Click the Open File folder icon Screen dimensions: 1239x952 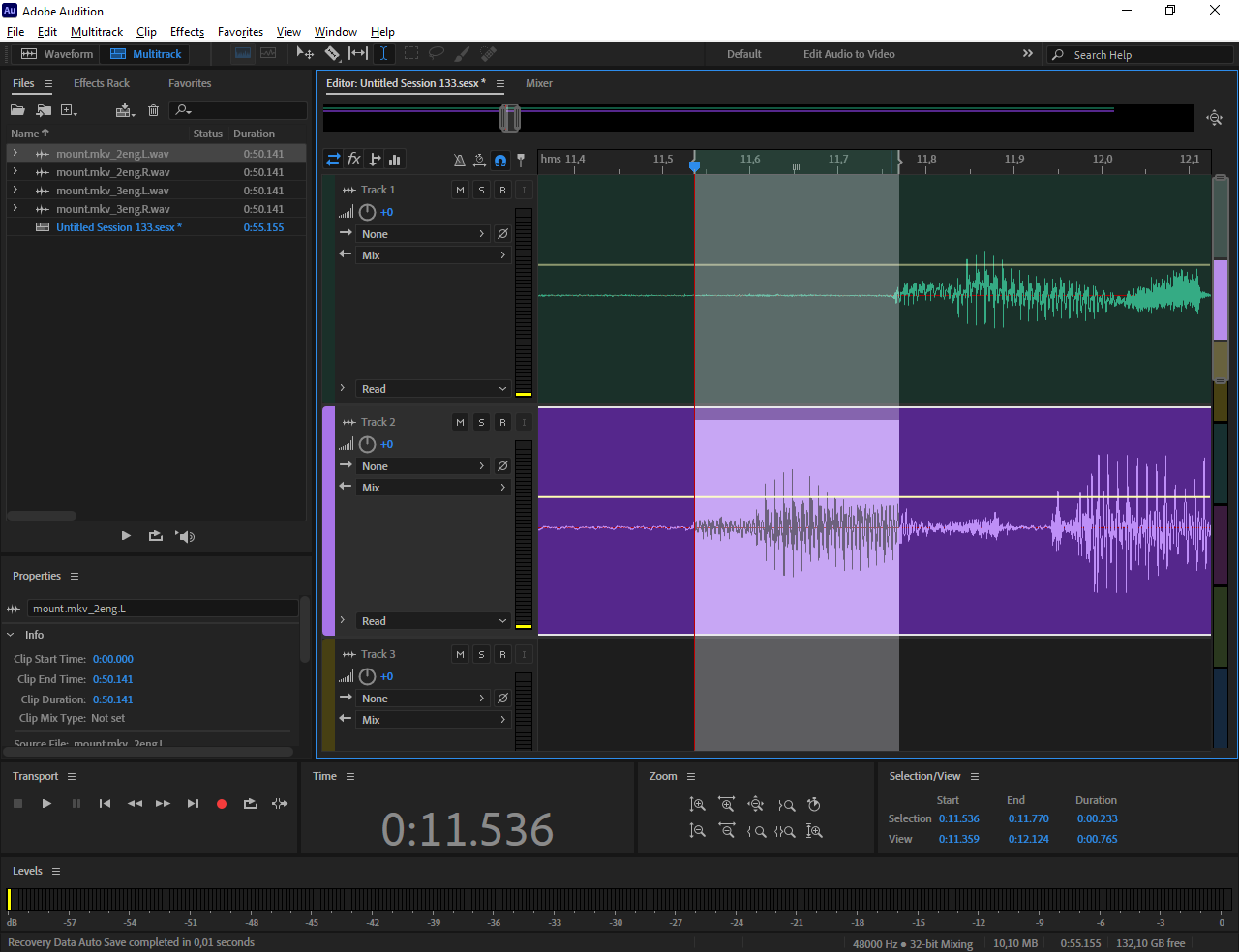coord(18,110)
